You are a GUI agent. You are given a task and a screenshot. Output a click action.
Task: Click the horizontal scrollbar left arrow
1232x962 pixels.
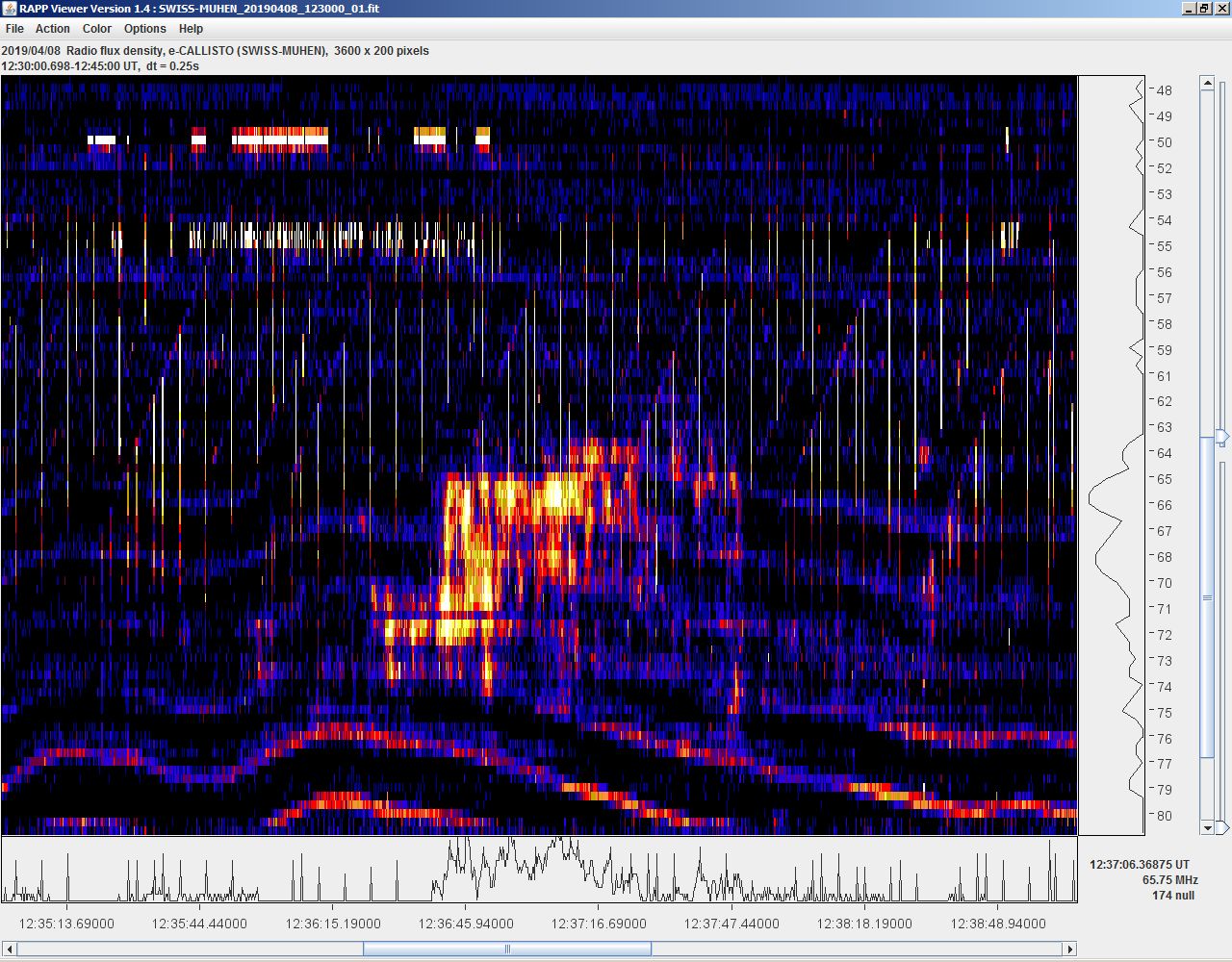[x=10, y=949]
